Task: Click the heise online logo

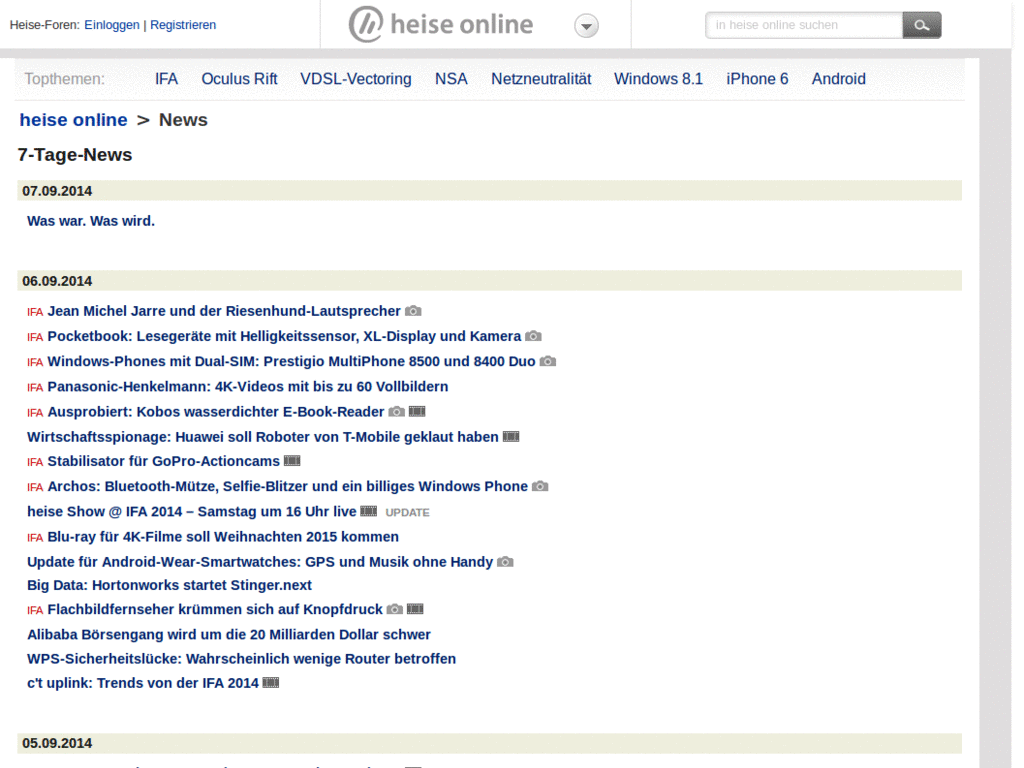Action: pyautogui.click(x=441, y=25)
